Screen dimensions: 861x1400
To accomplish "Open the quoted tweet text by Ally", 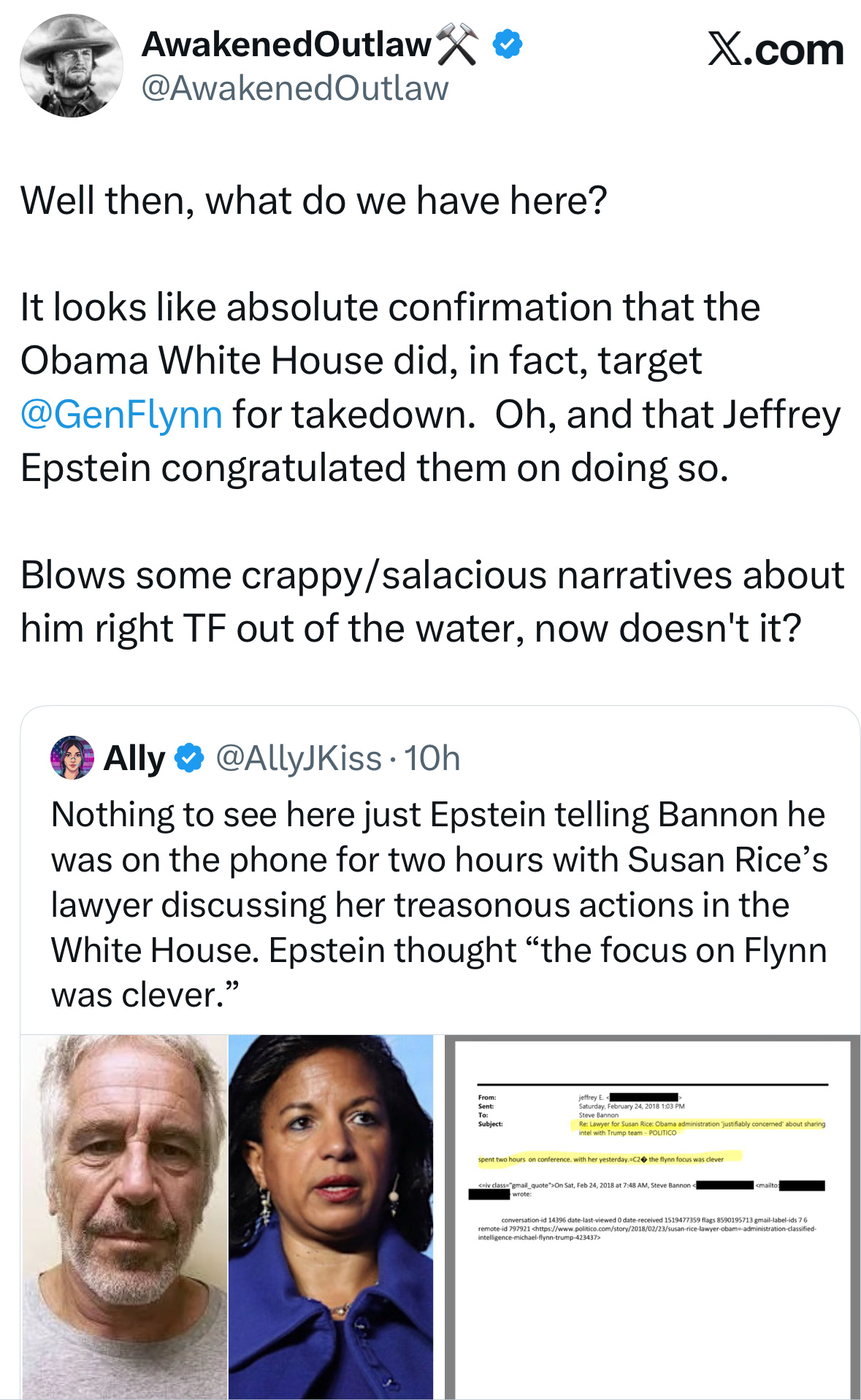I will click(x=438, y=904).
